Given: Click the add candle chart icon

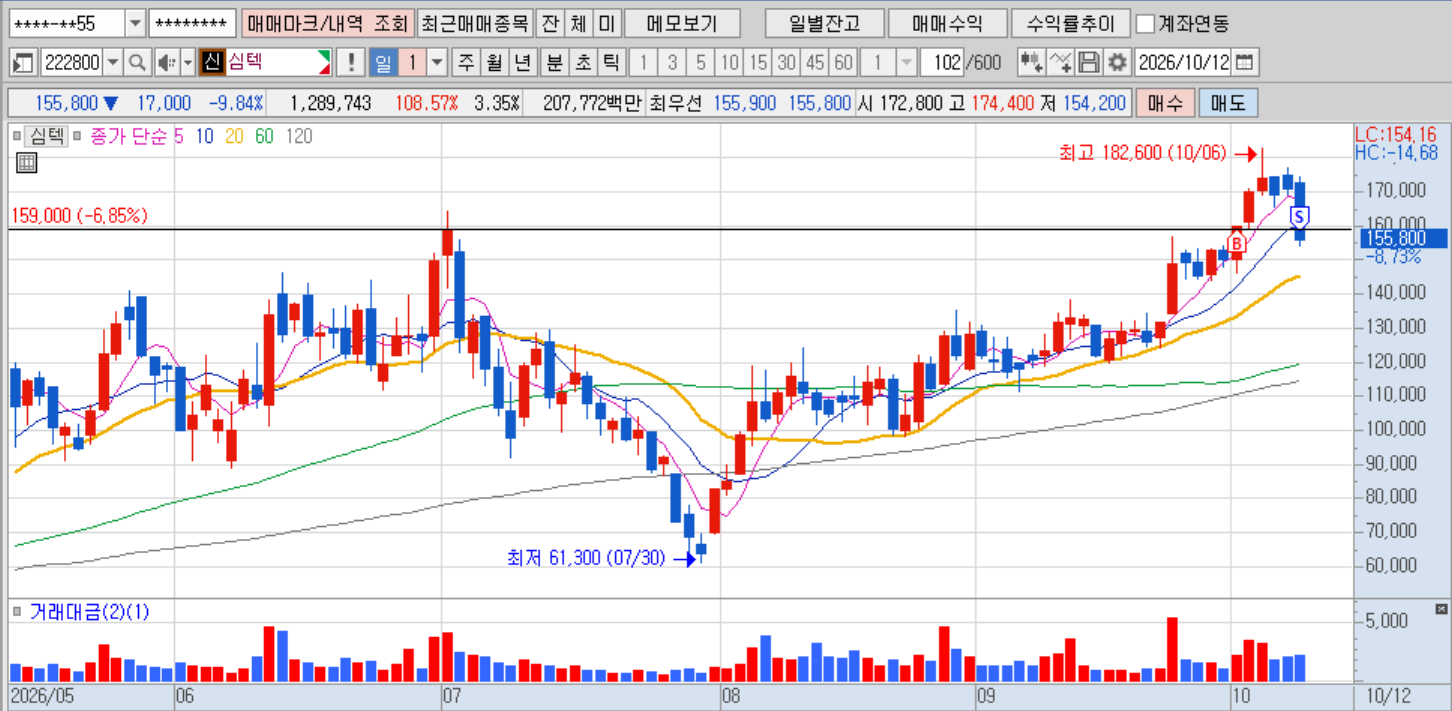Looking at the screenshot, I should (1032, 63).
